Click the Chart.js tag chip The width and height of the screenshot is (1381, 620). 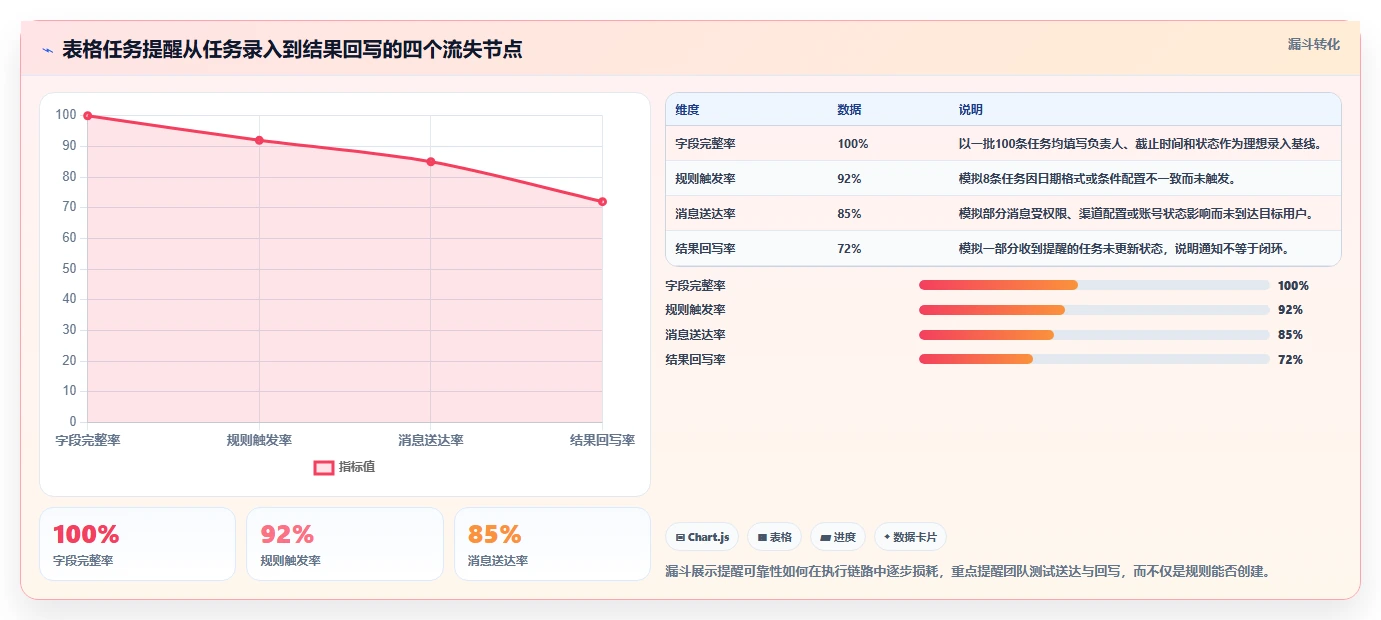click(x=702, y=537)
